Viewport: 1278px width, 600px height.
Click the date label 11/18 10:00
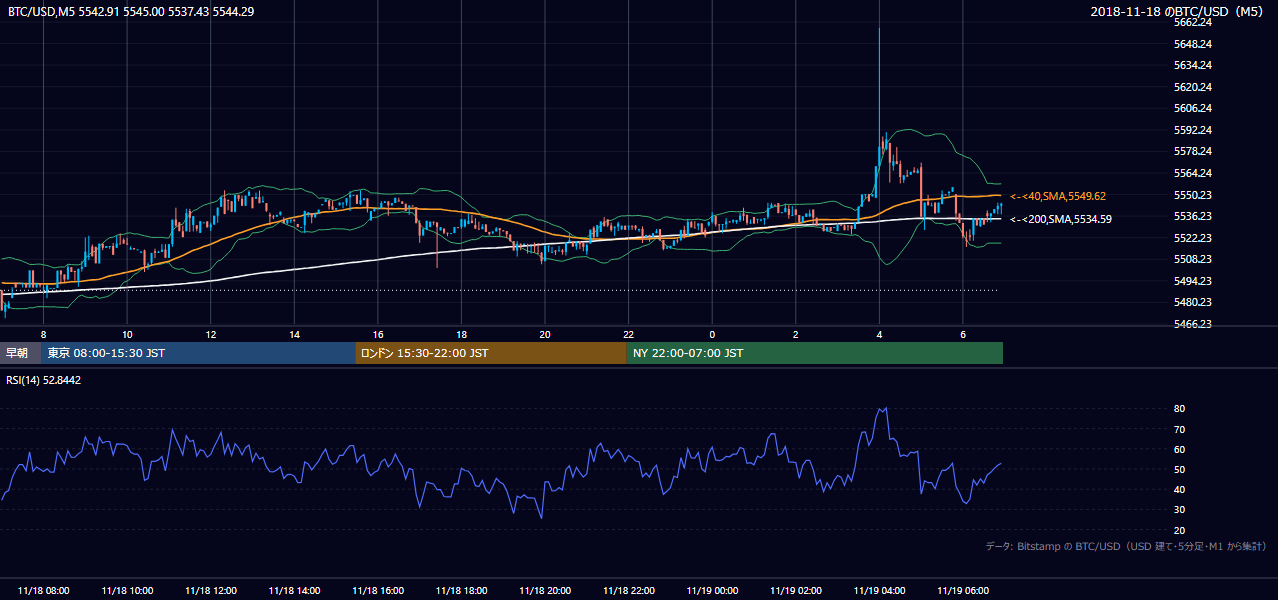(x=127, y=590)
